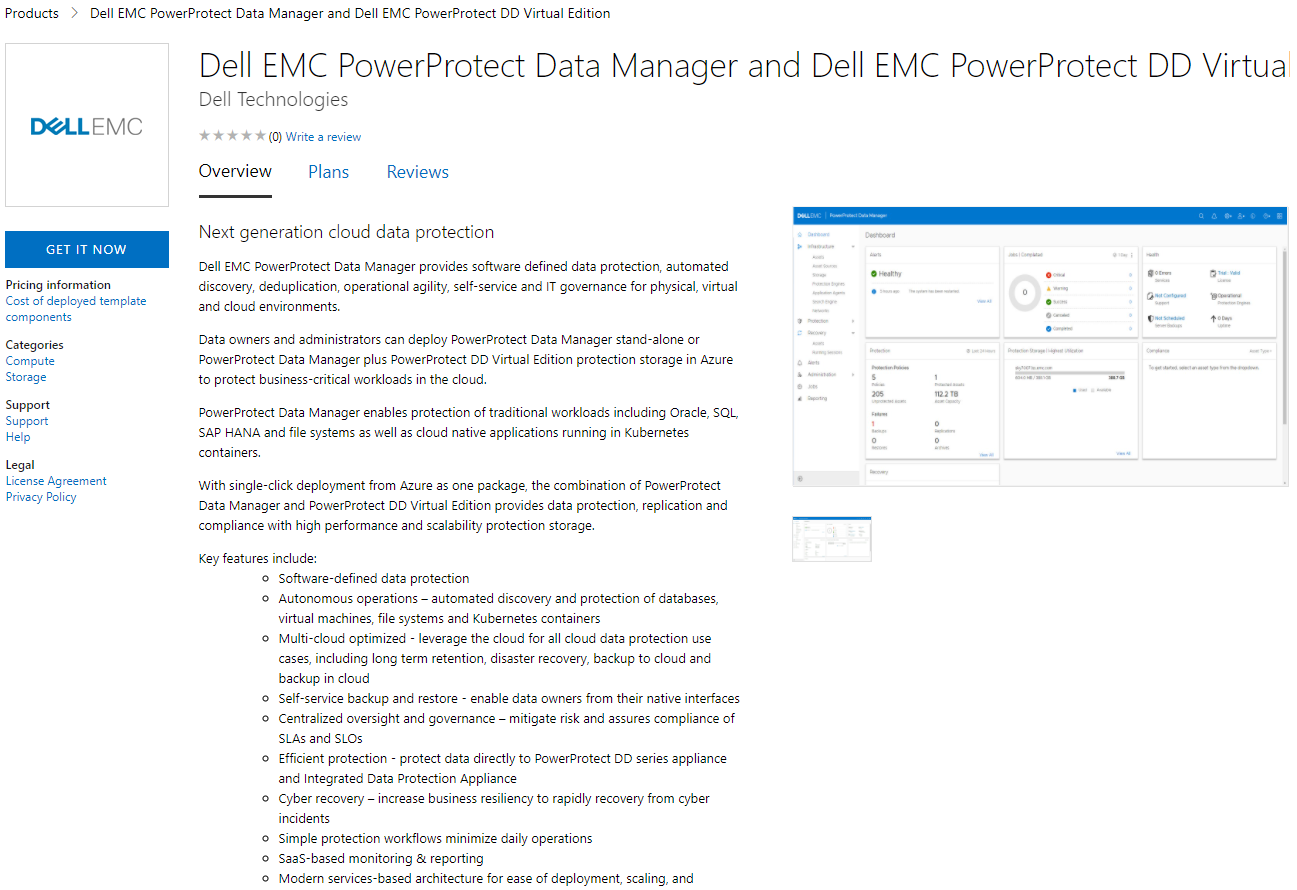Click the Recovery icon in the dashboard sidebar
This screenshot has height=890, width=1297.
[799, 332]
